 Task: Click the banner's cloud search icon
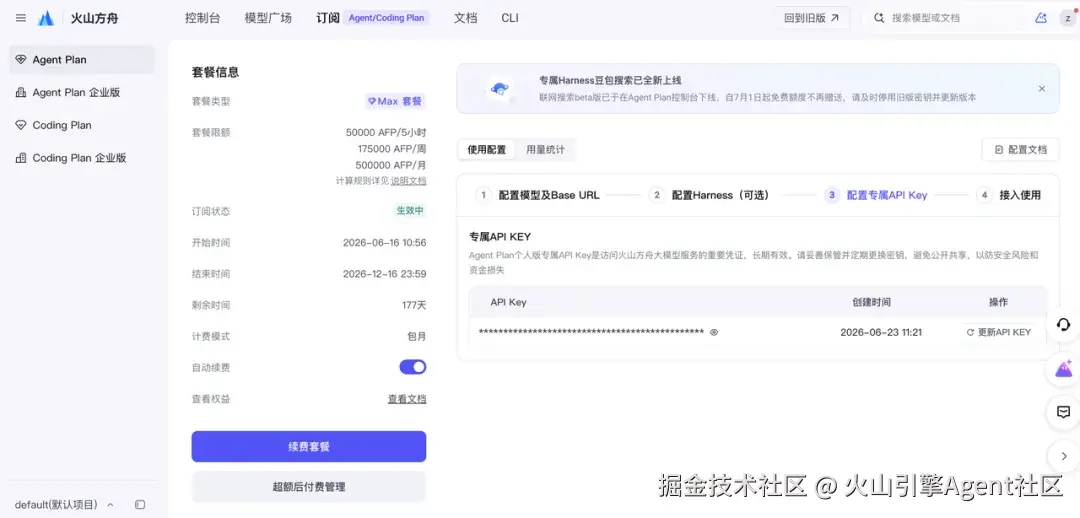tap(499, 88)
